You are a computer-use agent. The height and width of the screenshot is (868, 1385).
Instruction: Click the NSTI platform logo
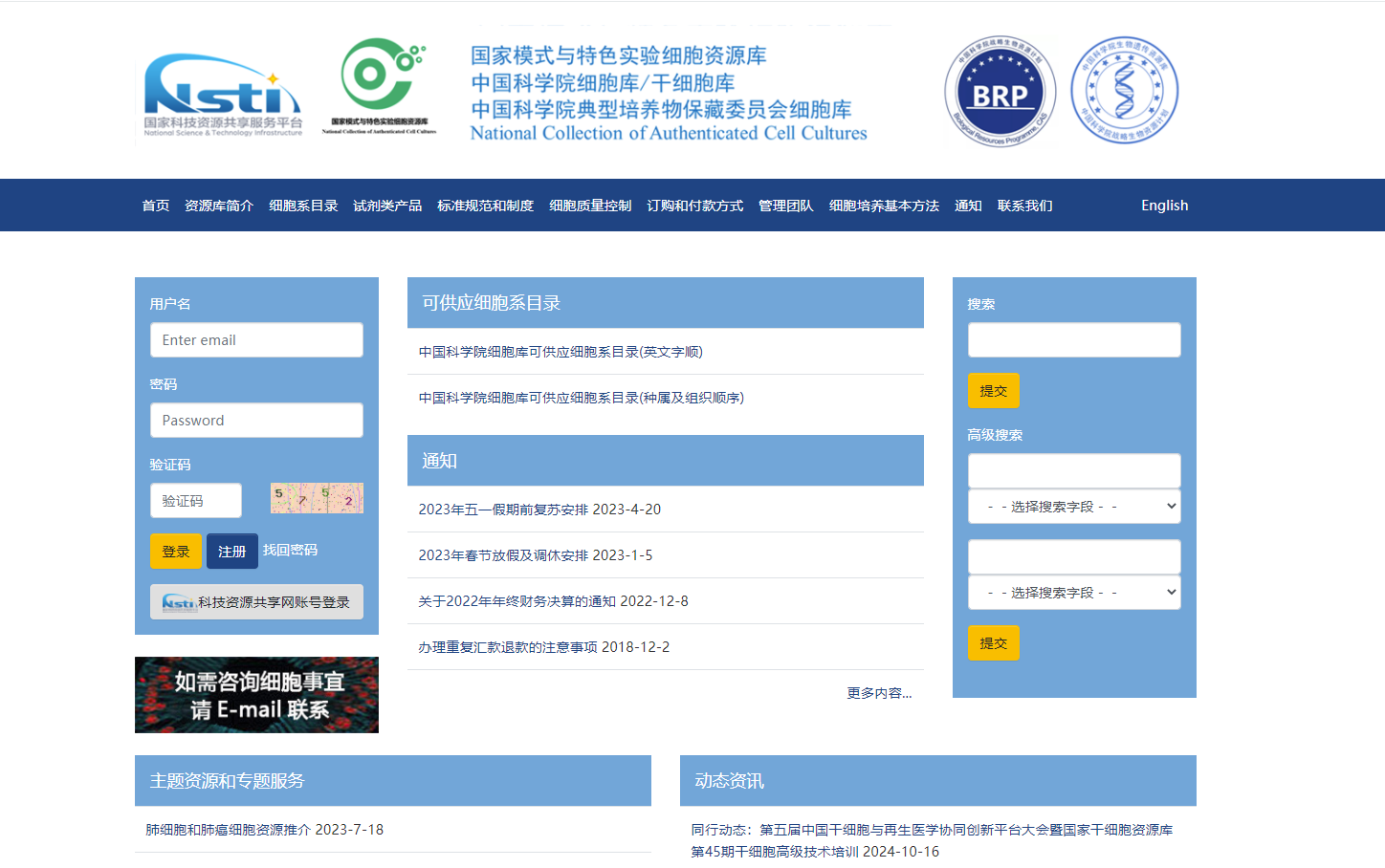[222, 94]
